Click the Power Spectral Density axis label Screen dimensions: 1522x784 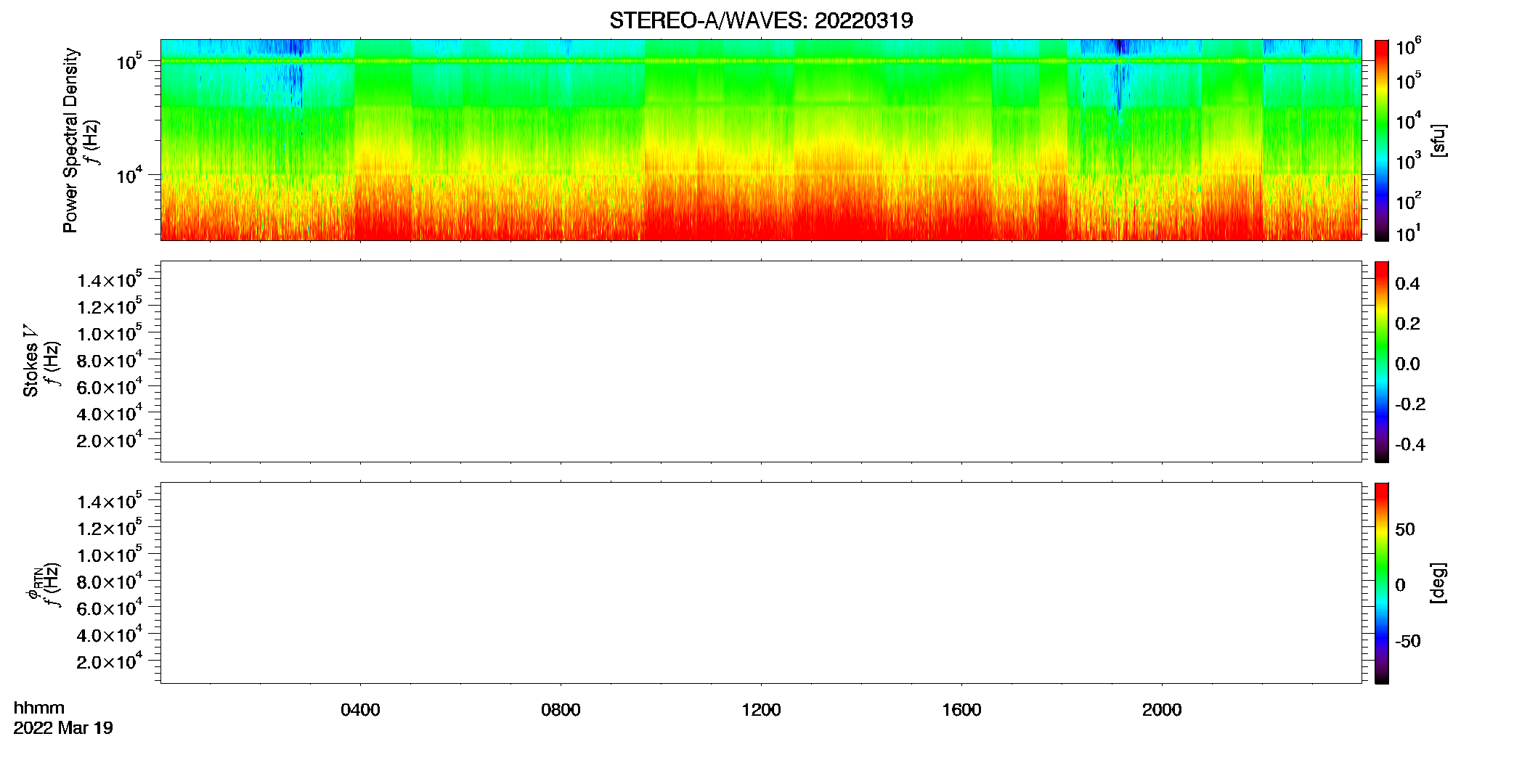pos(70,140)
